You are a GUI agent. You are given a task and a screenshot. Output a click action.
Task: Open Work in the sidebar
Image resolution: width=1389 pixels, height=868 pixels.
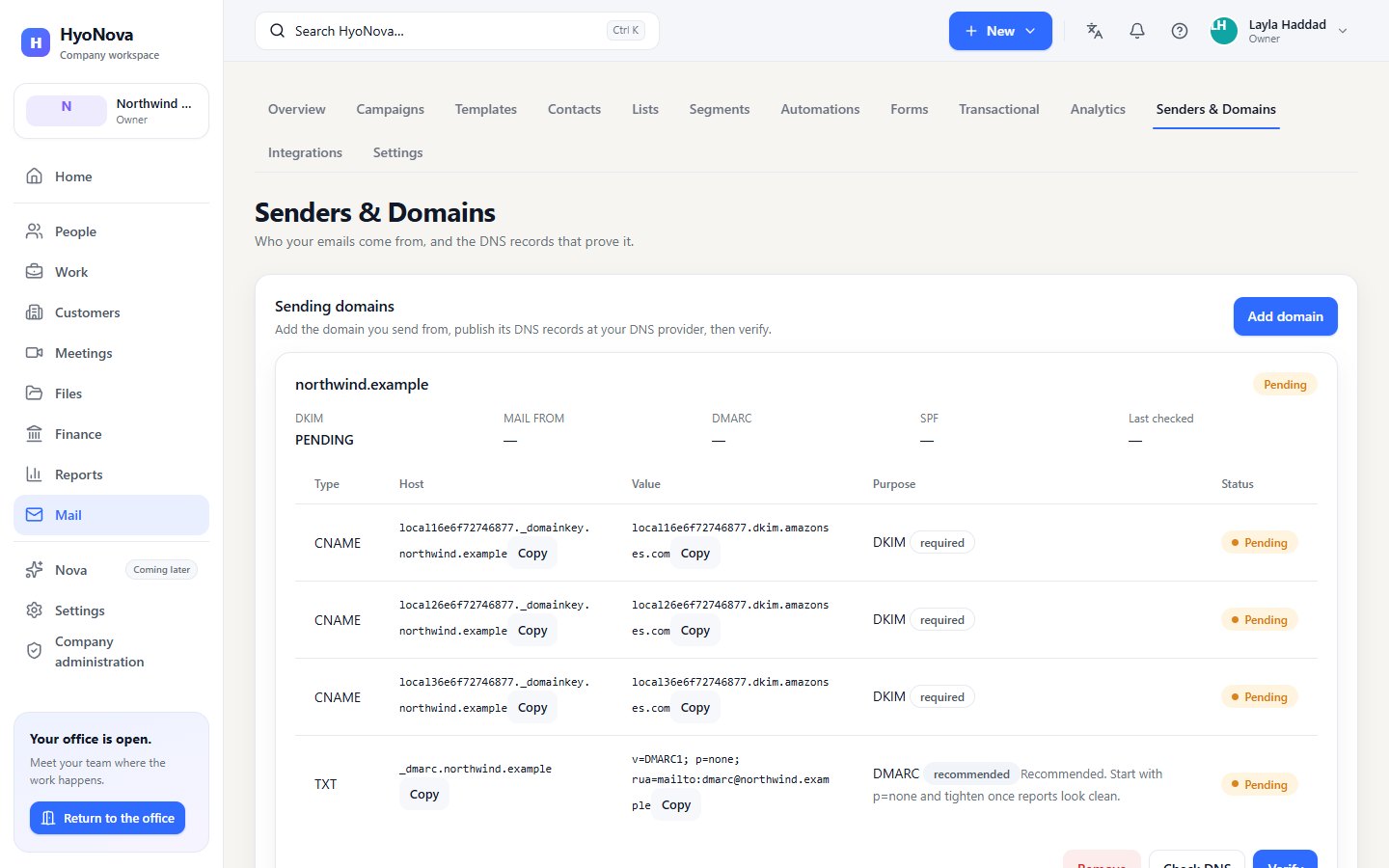pyautogui.click(x=111, y=272)
